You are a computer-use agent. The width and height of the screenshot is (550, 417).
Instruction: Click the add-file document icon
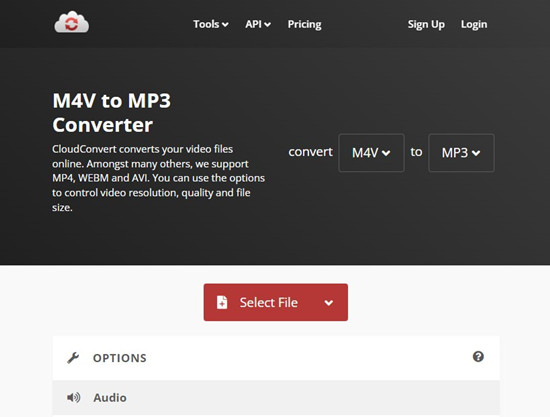[x=222, y=302]
